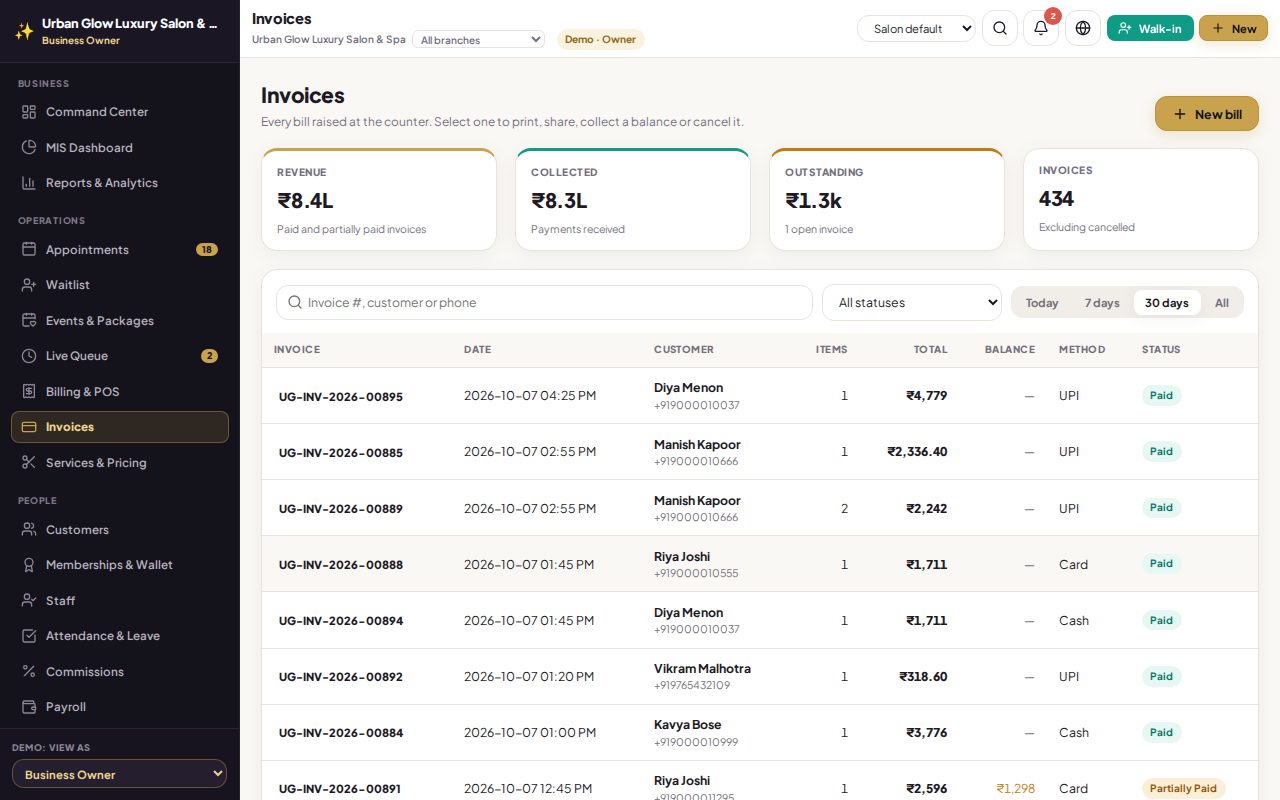
Task: Select the 30 days range tab
Action: click(x=1167, y=302)
